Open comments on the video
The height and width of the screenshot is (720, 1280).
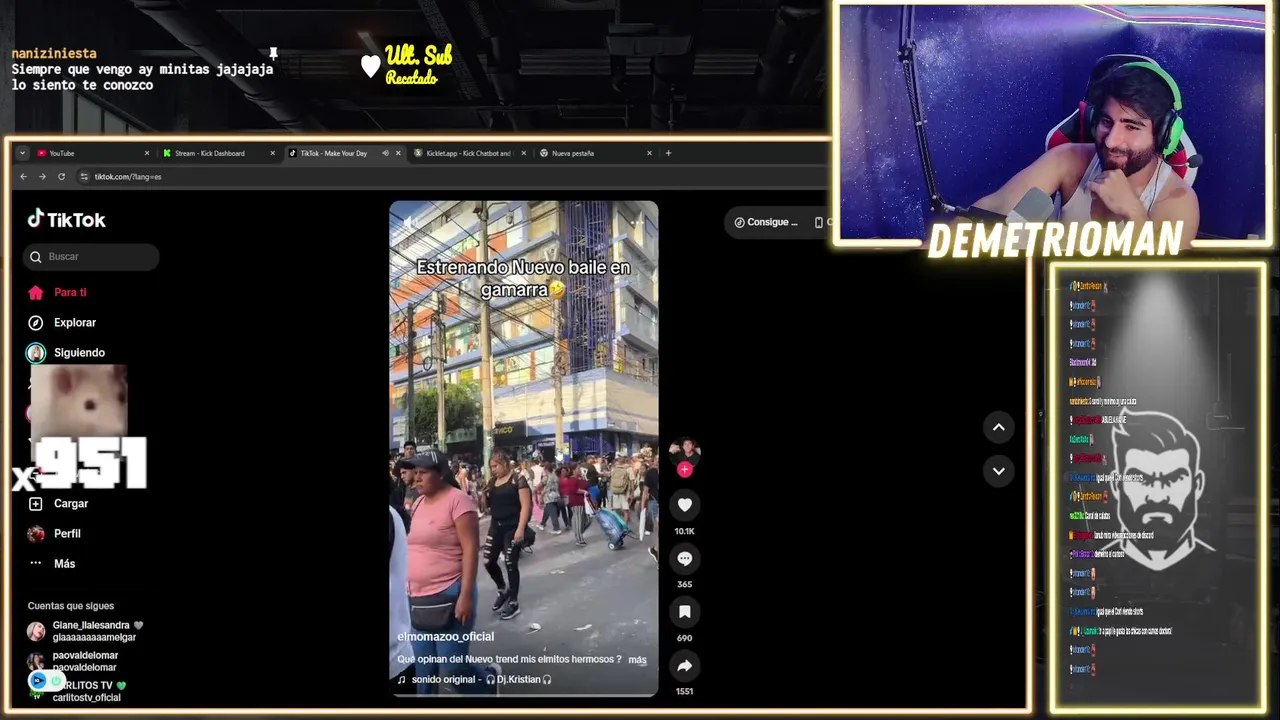[x=684, y=558]
